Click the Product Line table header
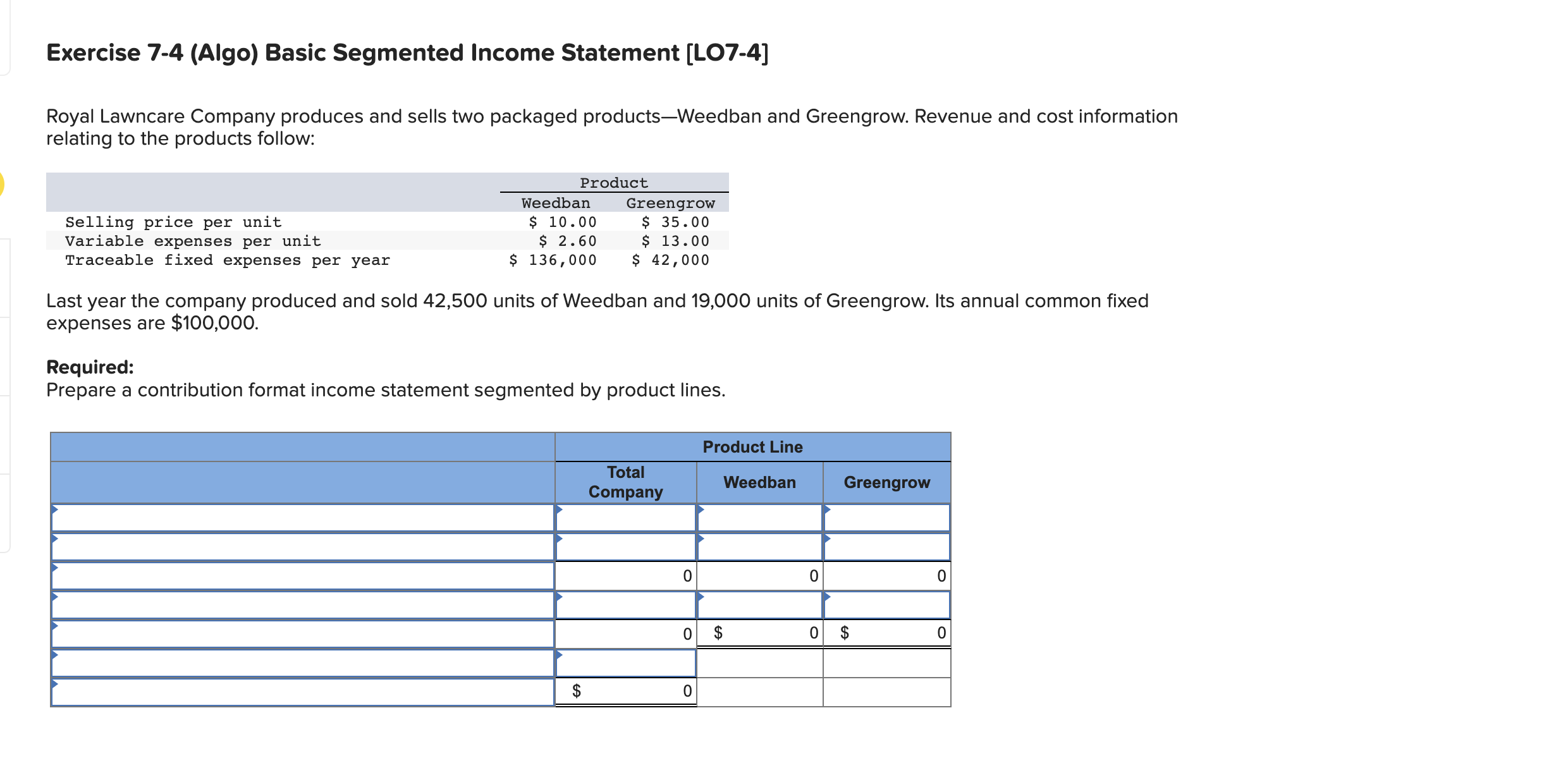The width and height of the screenshot is (1568, 775). [x=752, y=446]
